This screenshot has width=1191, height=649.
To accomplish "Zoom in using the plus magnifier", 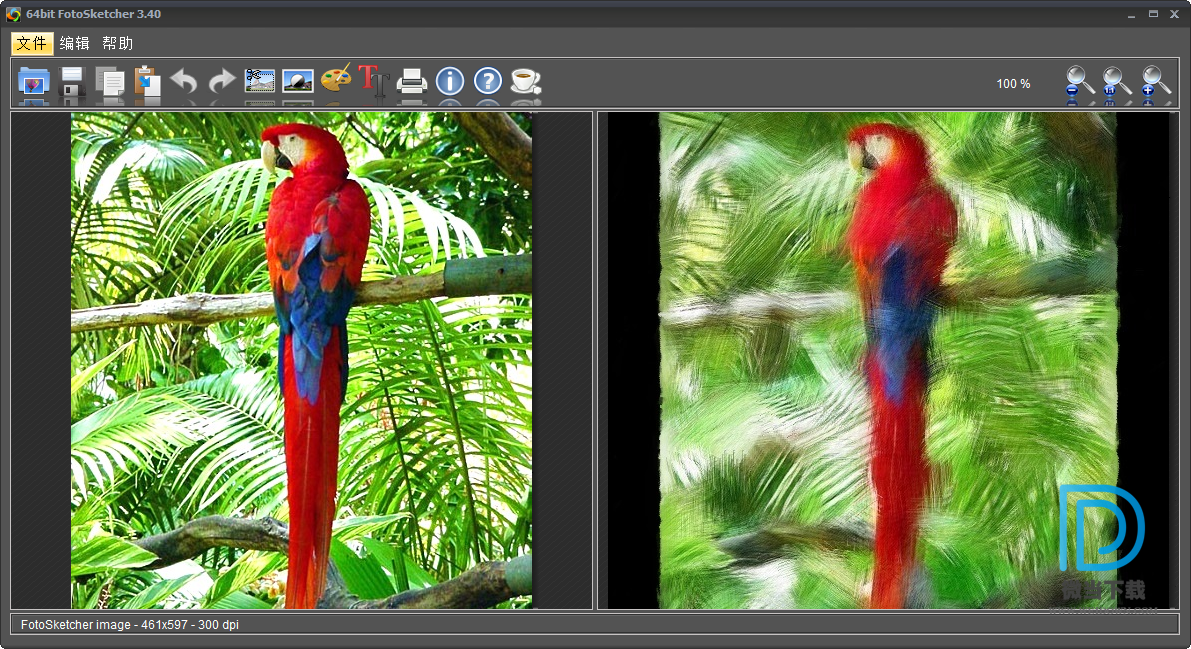I will tap(1155, 83).
